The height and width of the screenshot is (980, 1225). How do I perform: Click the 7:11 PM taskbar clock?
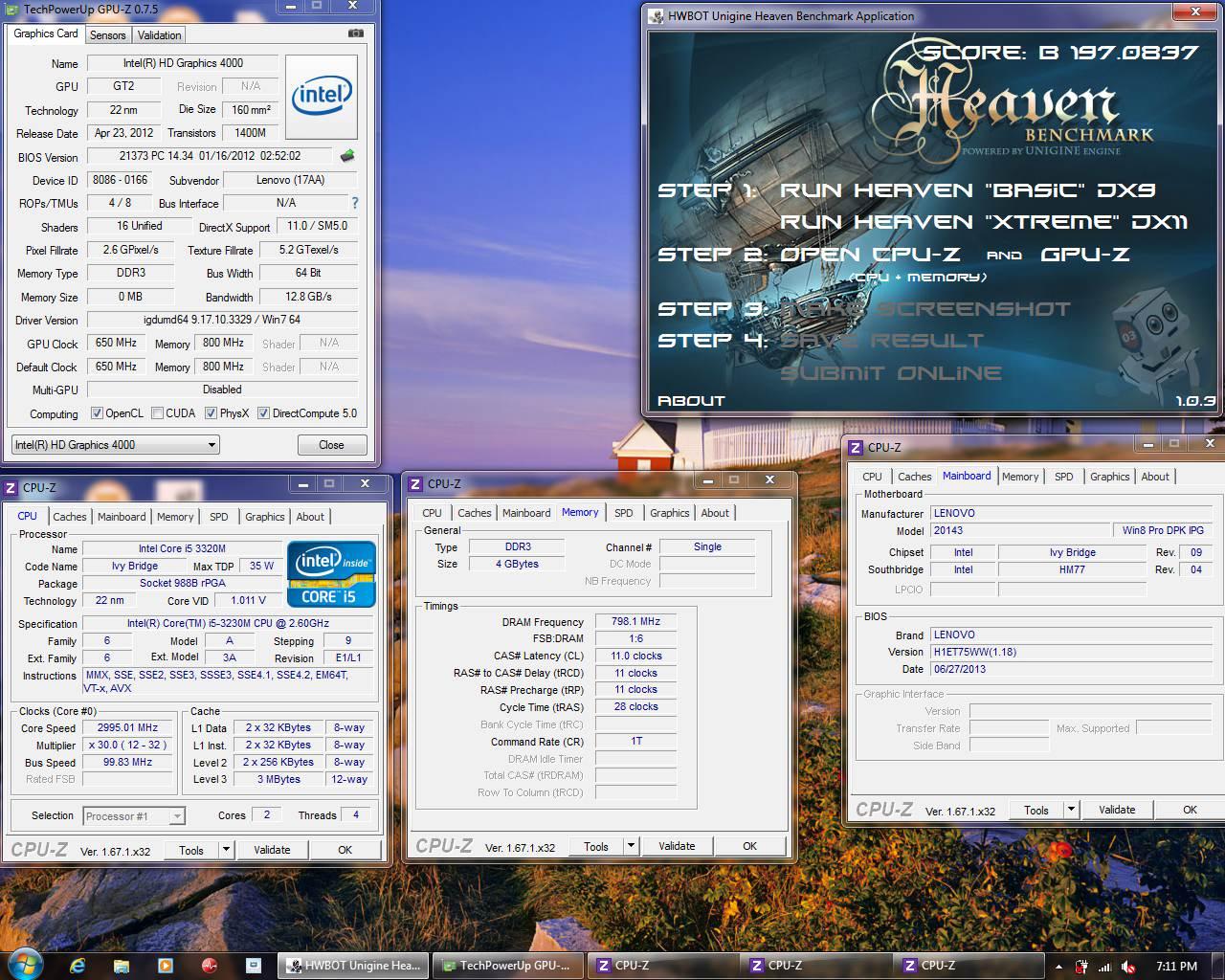point(1176,966)
